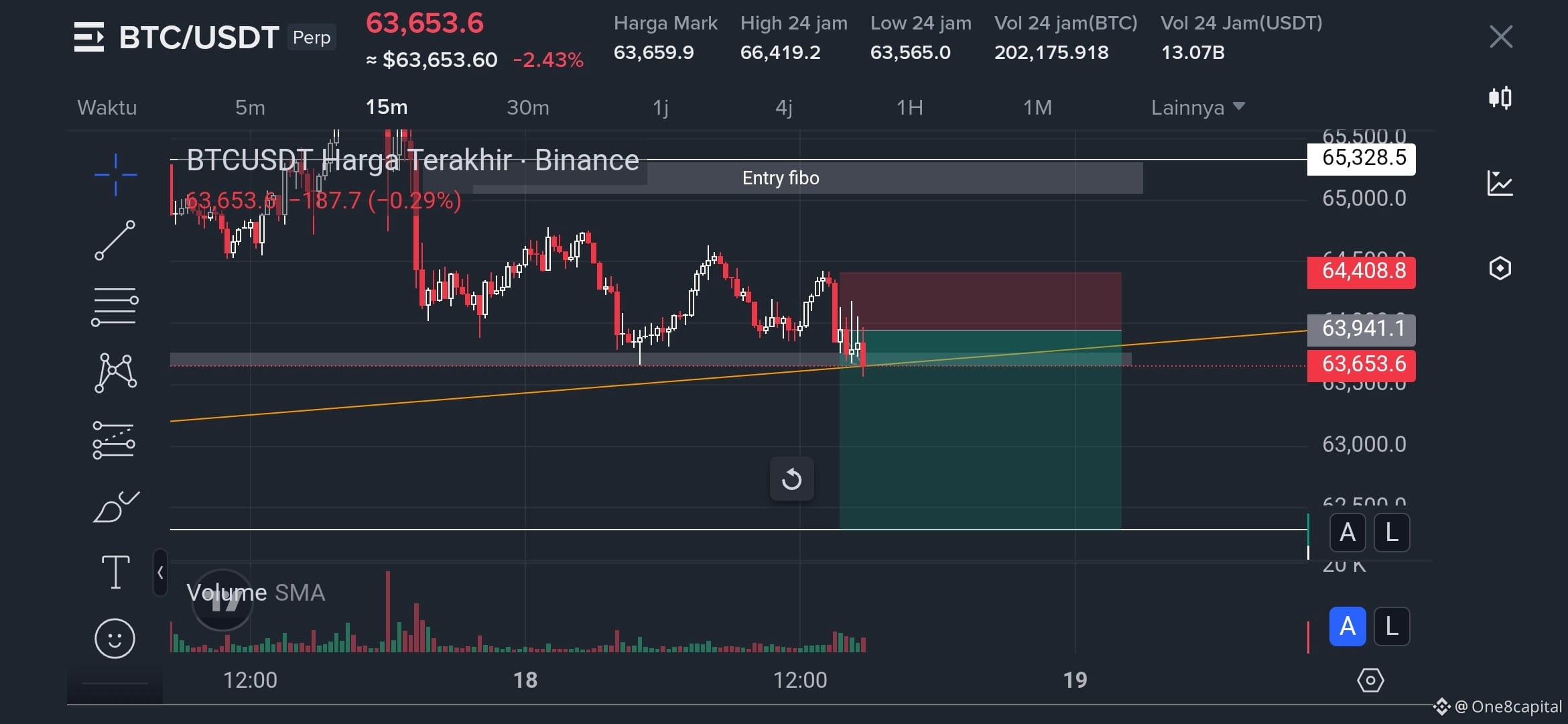Click the 63,000.0 price axis label

1364,444
